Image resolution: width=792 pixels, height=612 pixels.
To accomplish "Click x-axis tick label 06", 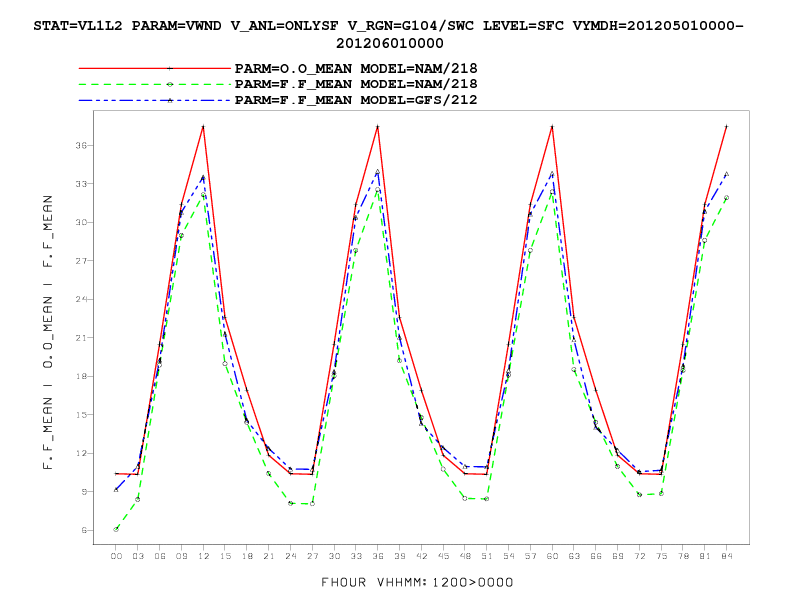I will point(160,556).
